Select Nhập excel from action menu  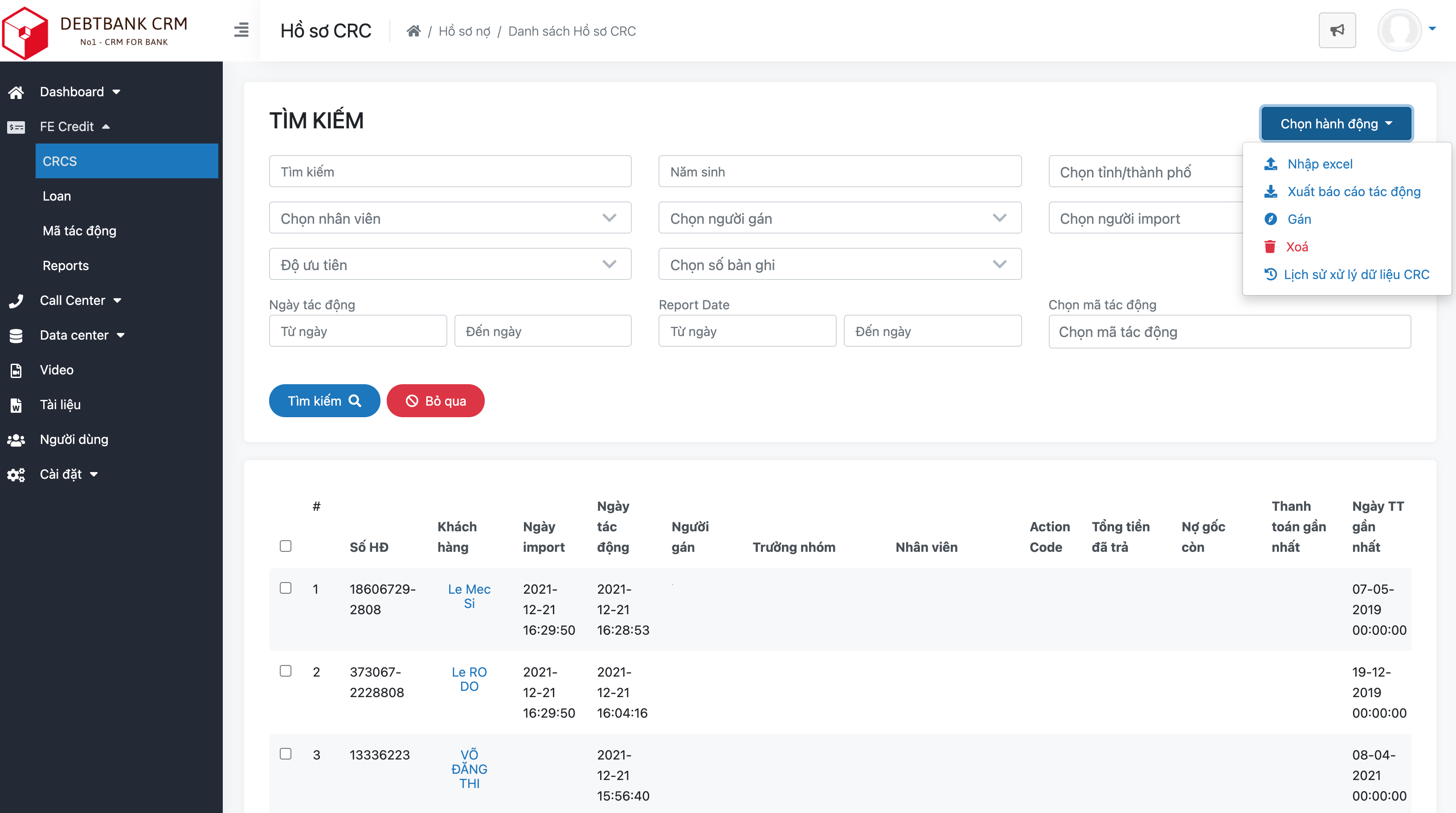coord(1320,164)
